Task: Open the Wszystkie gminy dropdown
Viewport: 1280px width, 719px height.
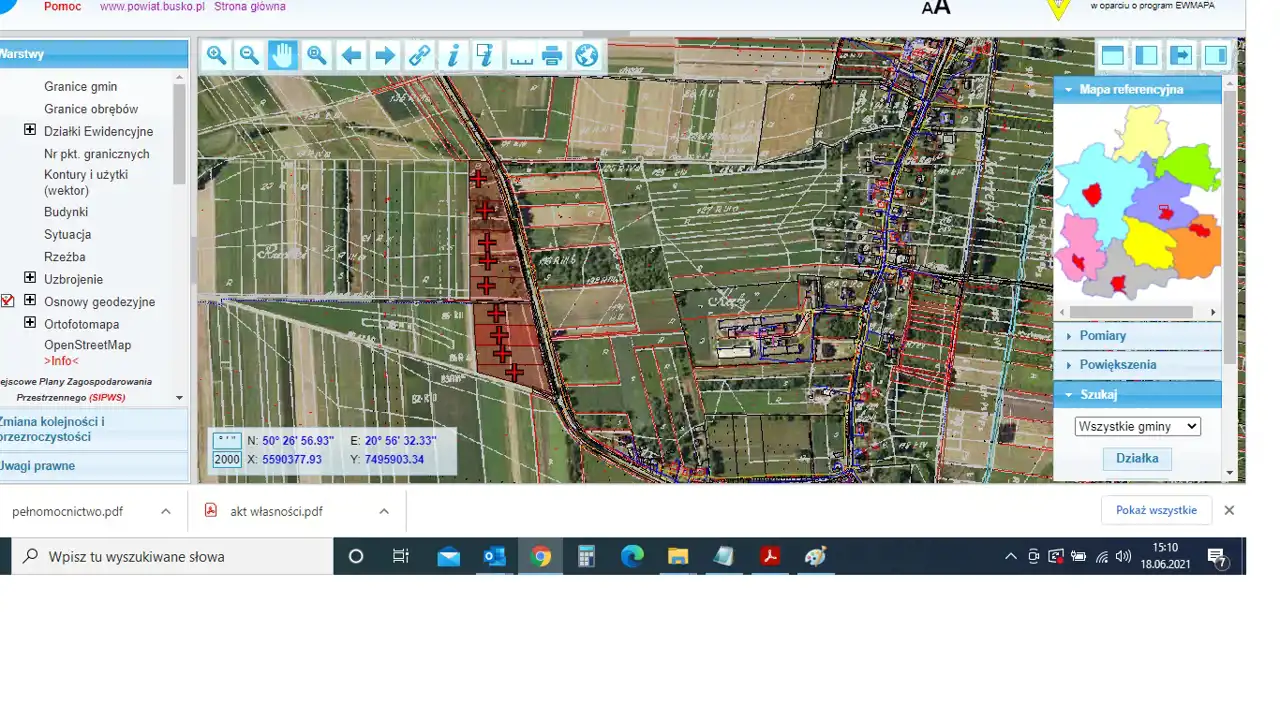Action: [x=1137, y=426]
